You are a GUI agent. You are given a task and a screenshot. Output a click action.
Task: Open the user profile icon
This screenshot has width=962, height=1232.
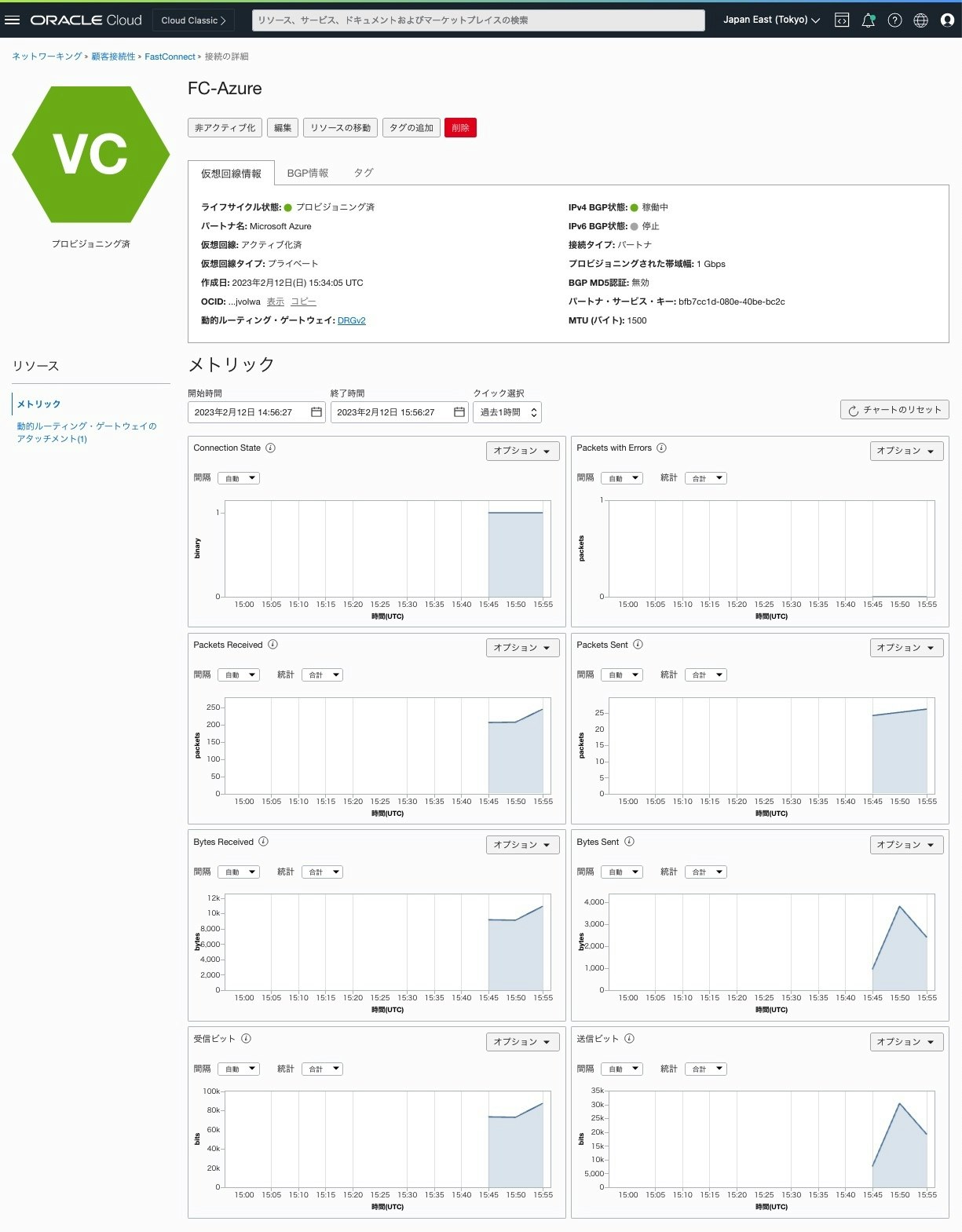click(947, 20)
